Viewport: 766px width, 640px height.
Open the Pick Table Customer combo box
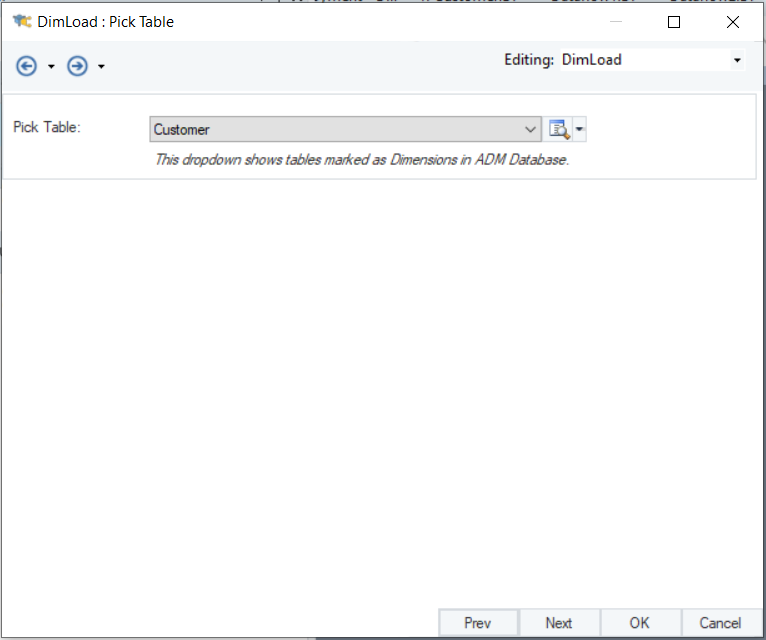(530, 129)
